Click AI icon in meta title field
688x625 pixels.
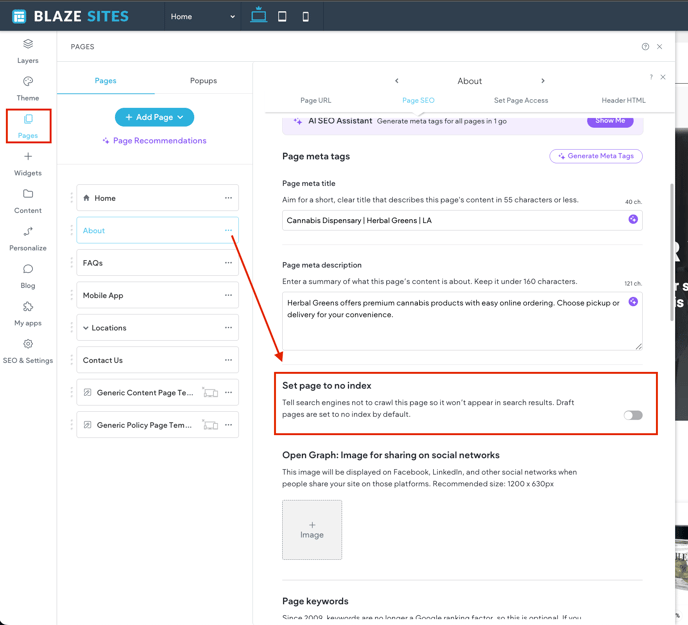point(633,220)
